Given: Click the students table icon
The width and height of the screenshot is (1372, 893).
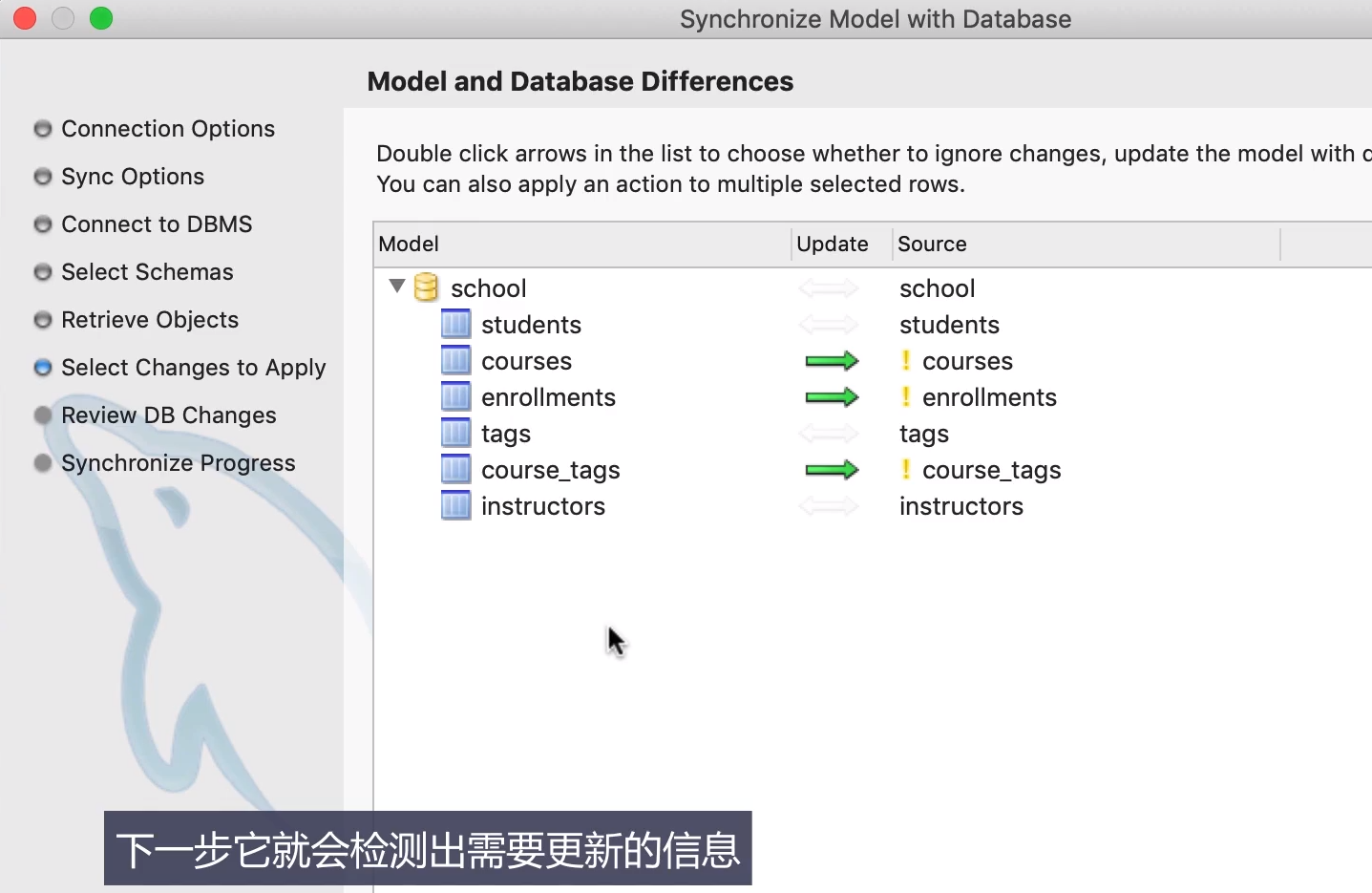Looking at the screenshot, I should click(x=455, y=325).
